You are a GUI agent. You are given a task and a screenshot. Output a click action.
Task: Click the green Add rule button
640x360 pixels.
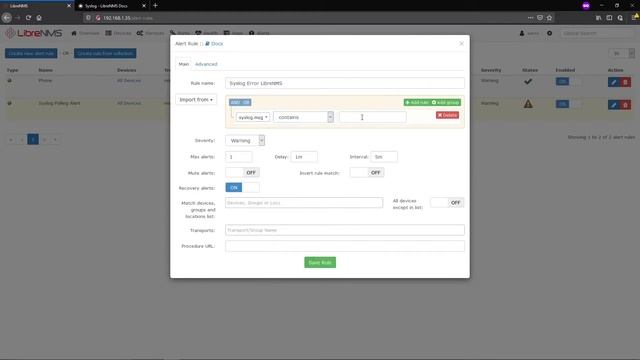(417, 102)
